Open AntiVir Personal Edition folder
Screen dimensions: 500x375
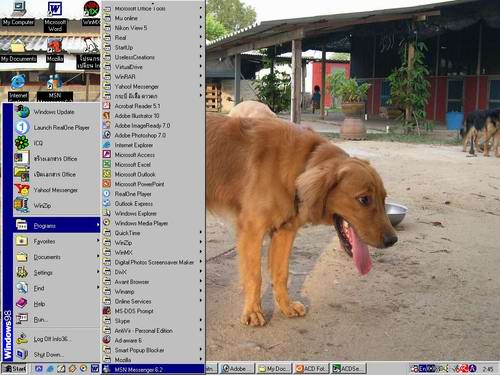pyautogui.click(x=153, y=331)
